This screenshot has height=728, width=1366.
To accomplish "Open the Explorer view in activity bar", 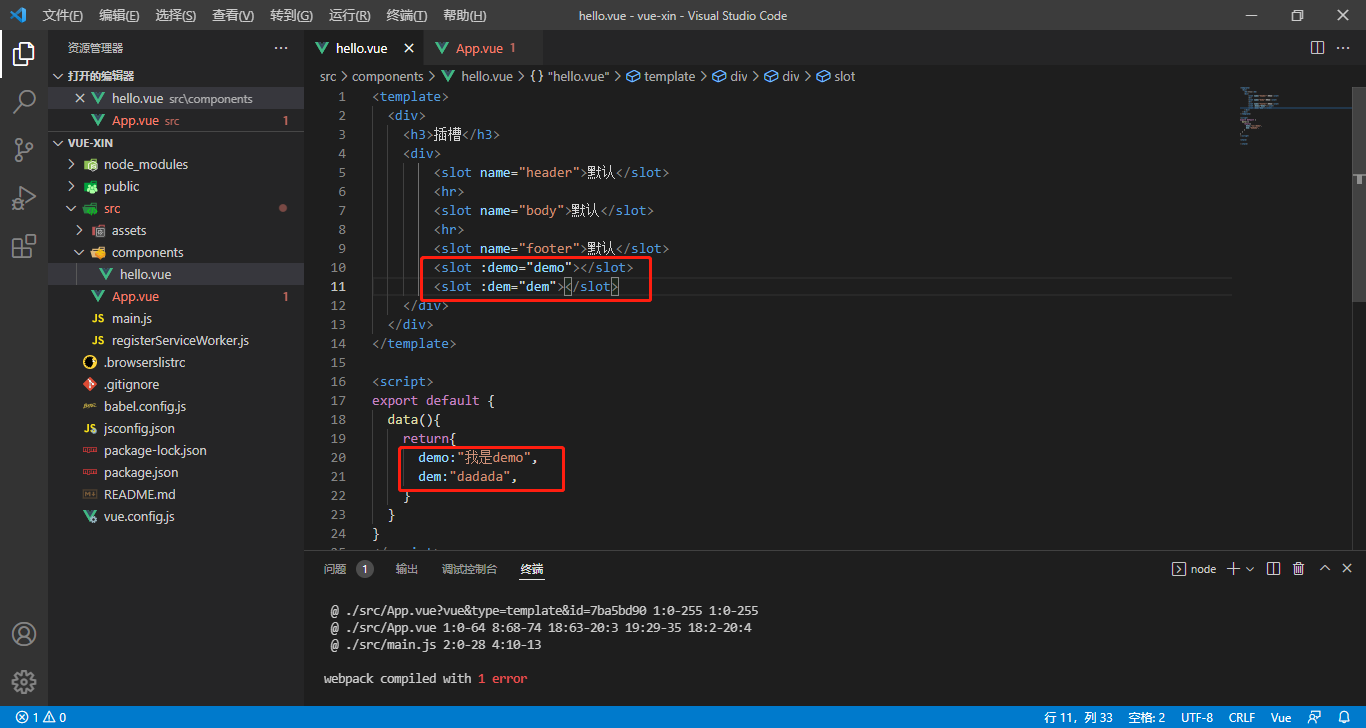I will point(24,54).
